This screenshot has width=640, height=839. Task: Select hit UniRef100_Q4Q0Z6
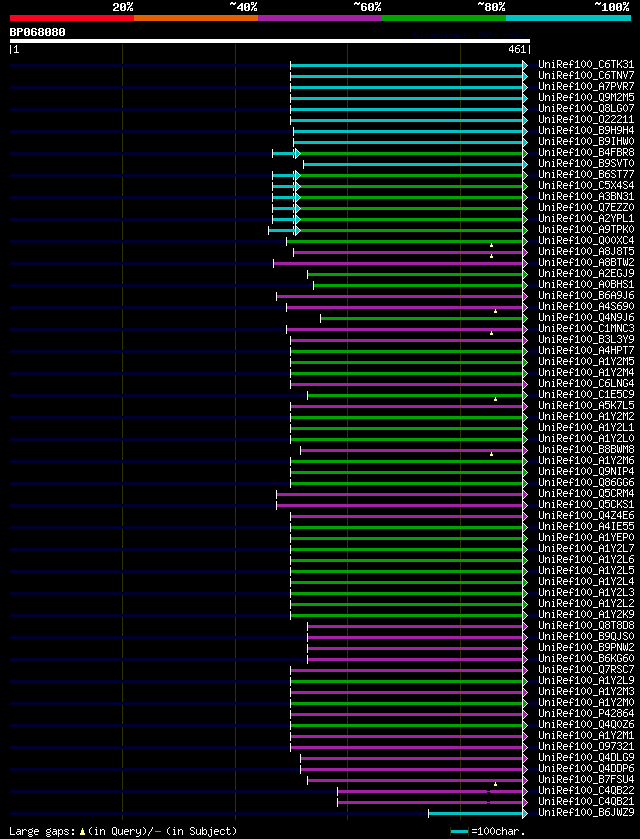586,724
